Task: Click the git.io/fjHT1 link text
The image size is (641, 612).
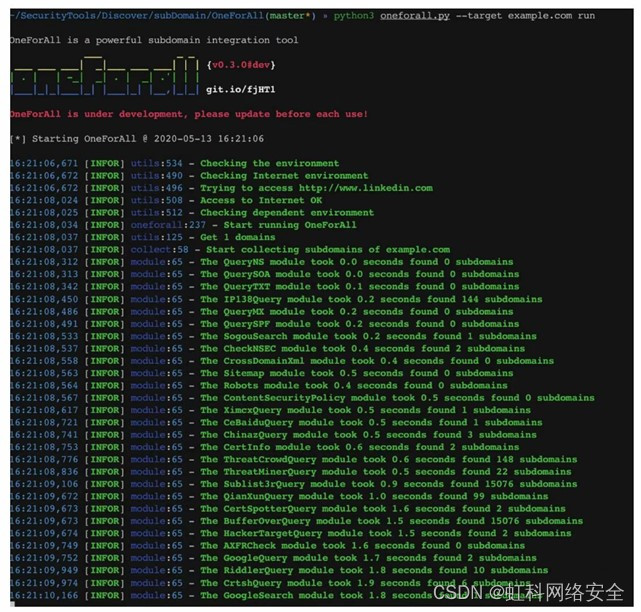Action: pos(240,90)
